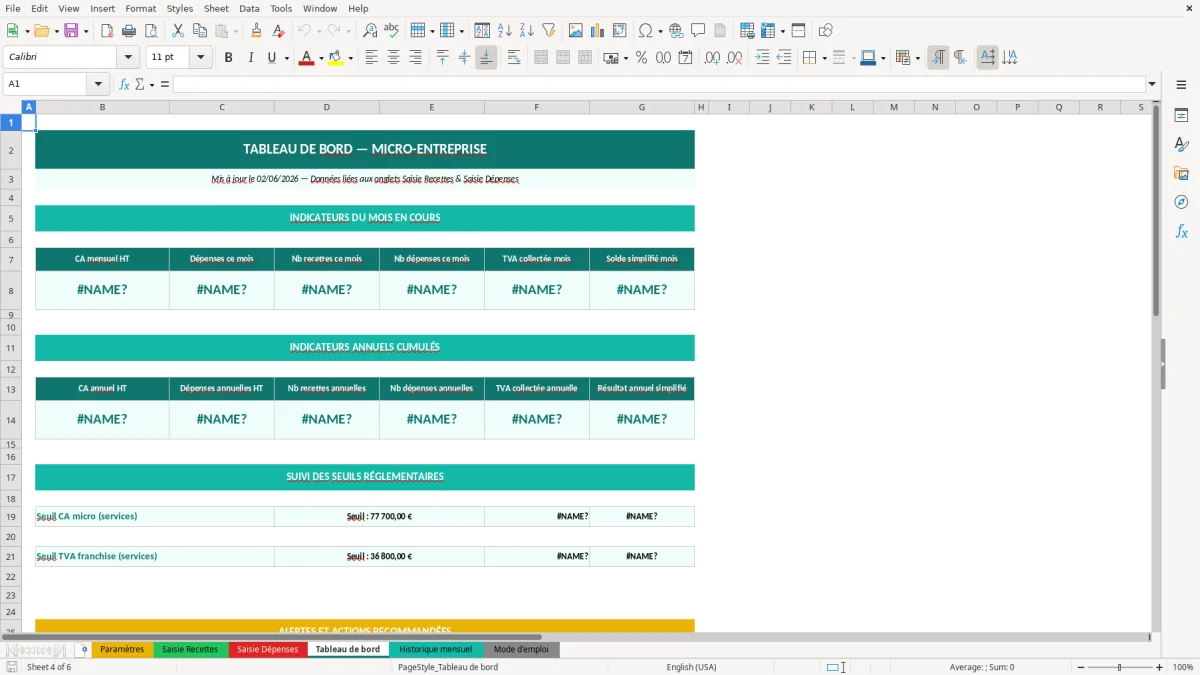The width and height of the screenshot is (1200, 675).
Task: Toggle bold formatting
Action: pos(228,58)
